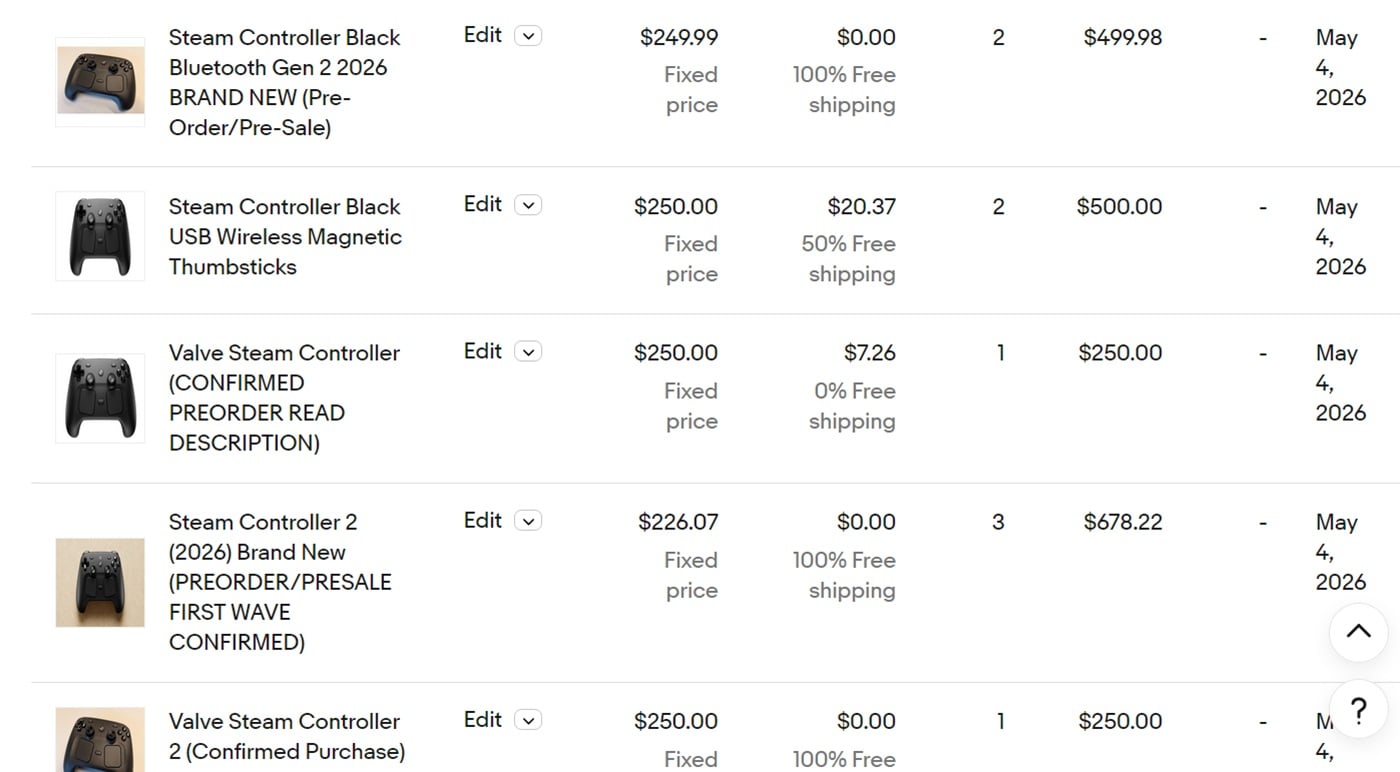Viewport: 1400px width, 772px height.
Task: Open thumbnail of USB Wireless Magnetic Thumbsticks listing
Action: click(x=100, y=236)
